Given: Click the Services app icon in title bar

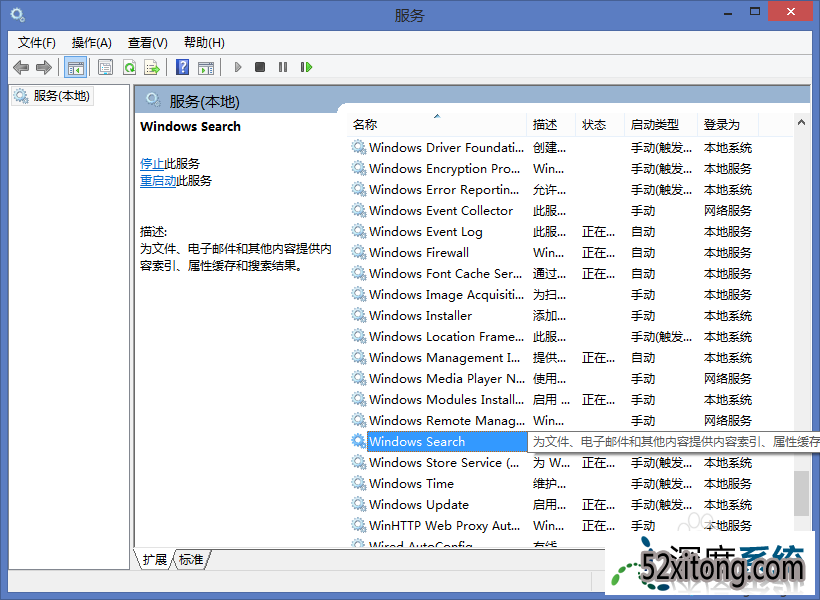Looking at the screenshot, I should tap(17, 15).
